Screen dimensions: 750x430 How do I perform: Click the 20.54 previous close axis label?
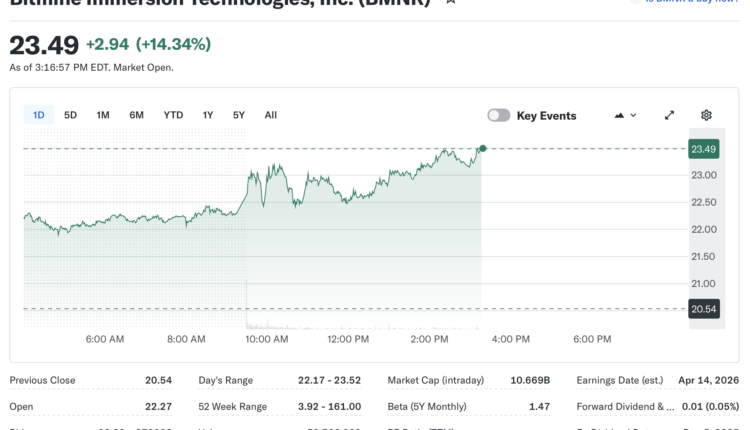(x=704, y=310)
